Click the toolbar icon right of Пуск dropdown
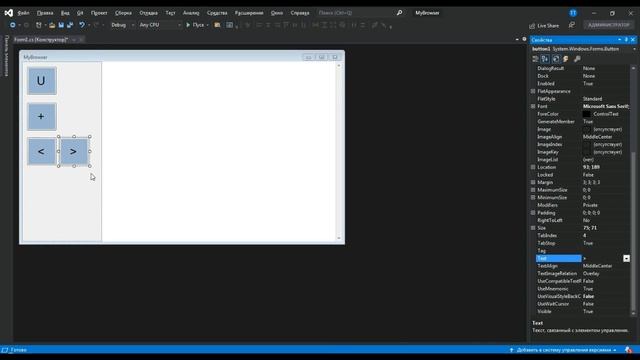Viewport: 640px width, 360px height. click(x=217, y=25)
